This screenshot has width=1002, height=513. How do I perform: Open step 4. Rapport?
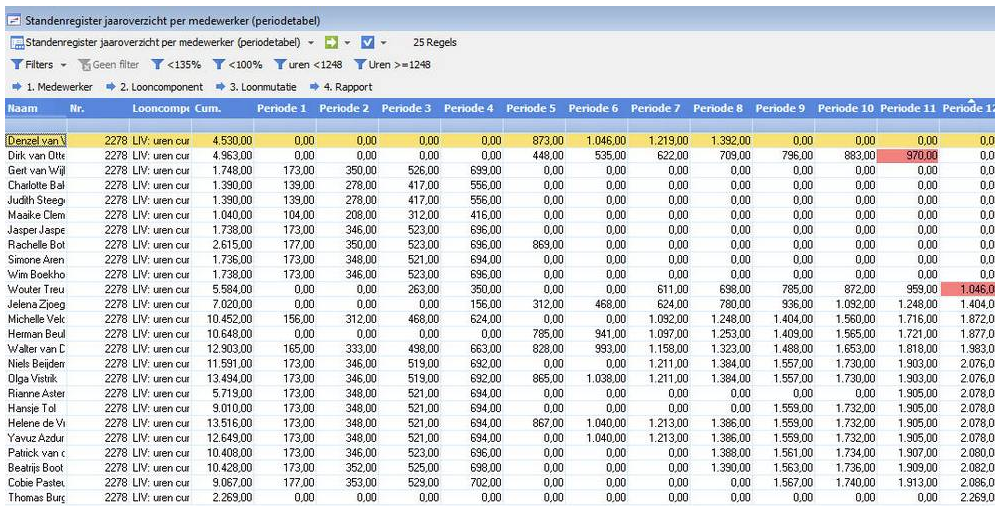click(x=341, y=87)
